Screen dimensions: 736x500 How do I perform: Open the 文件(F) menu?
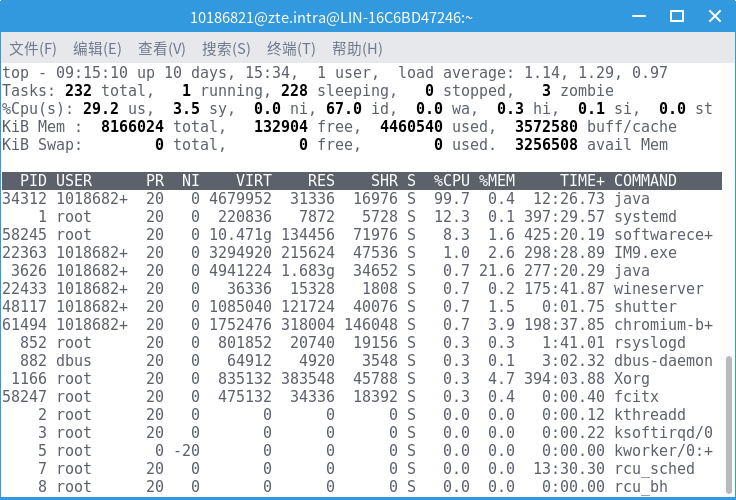click(x=33, y=49)
